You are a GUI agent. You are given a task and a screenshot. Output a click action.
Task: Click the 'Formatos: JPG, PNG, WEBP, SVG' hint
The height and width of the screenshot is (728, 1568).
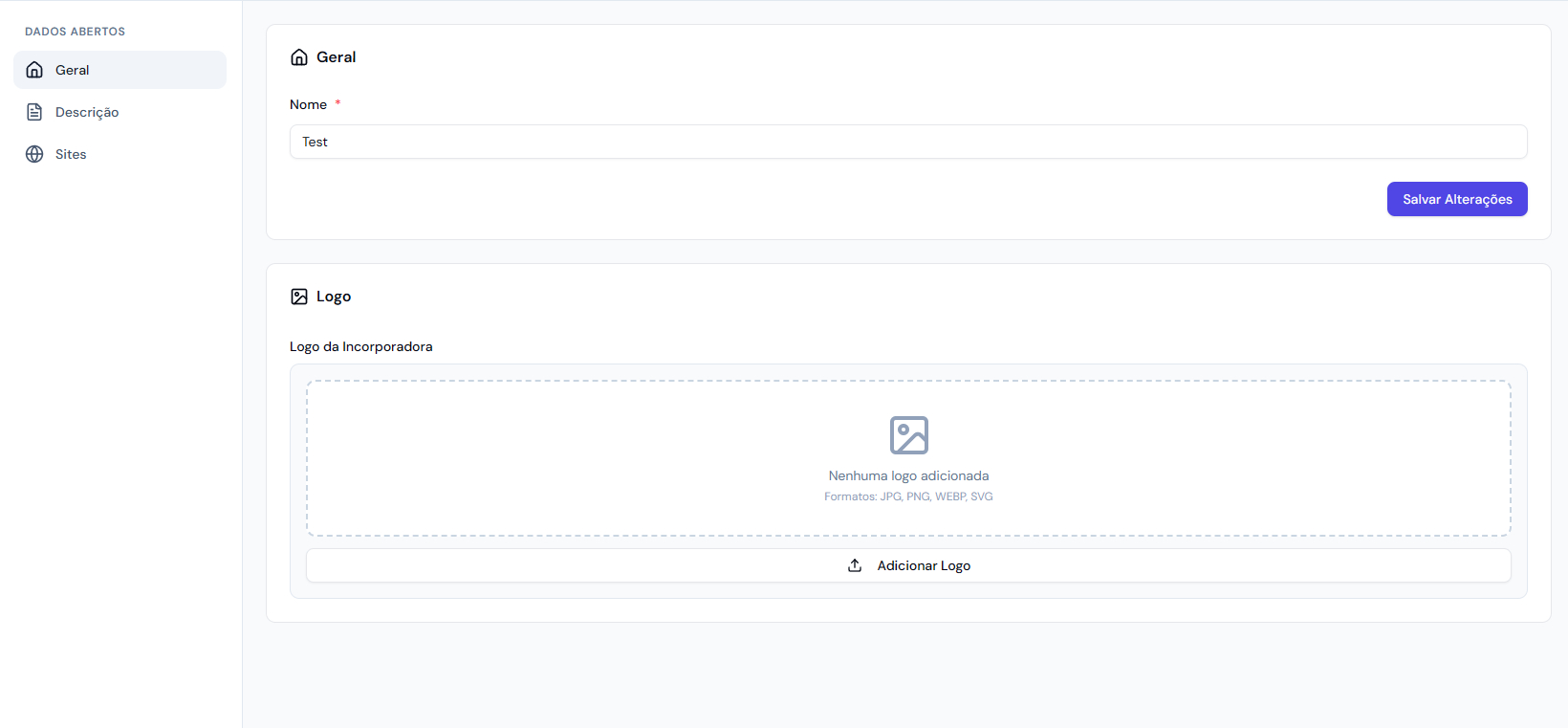908,496
